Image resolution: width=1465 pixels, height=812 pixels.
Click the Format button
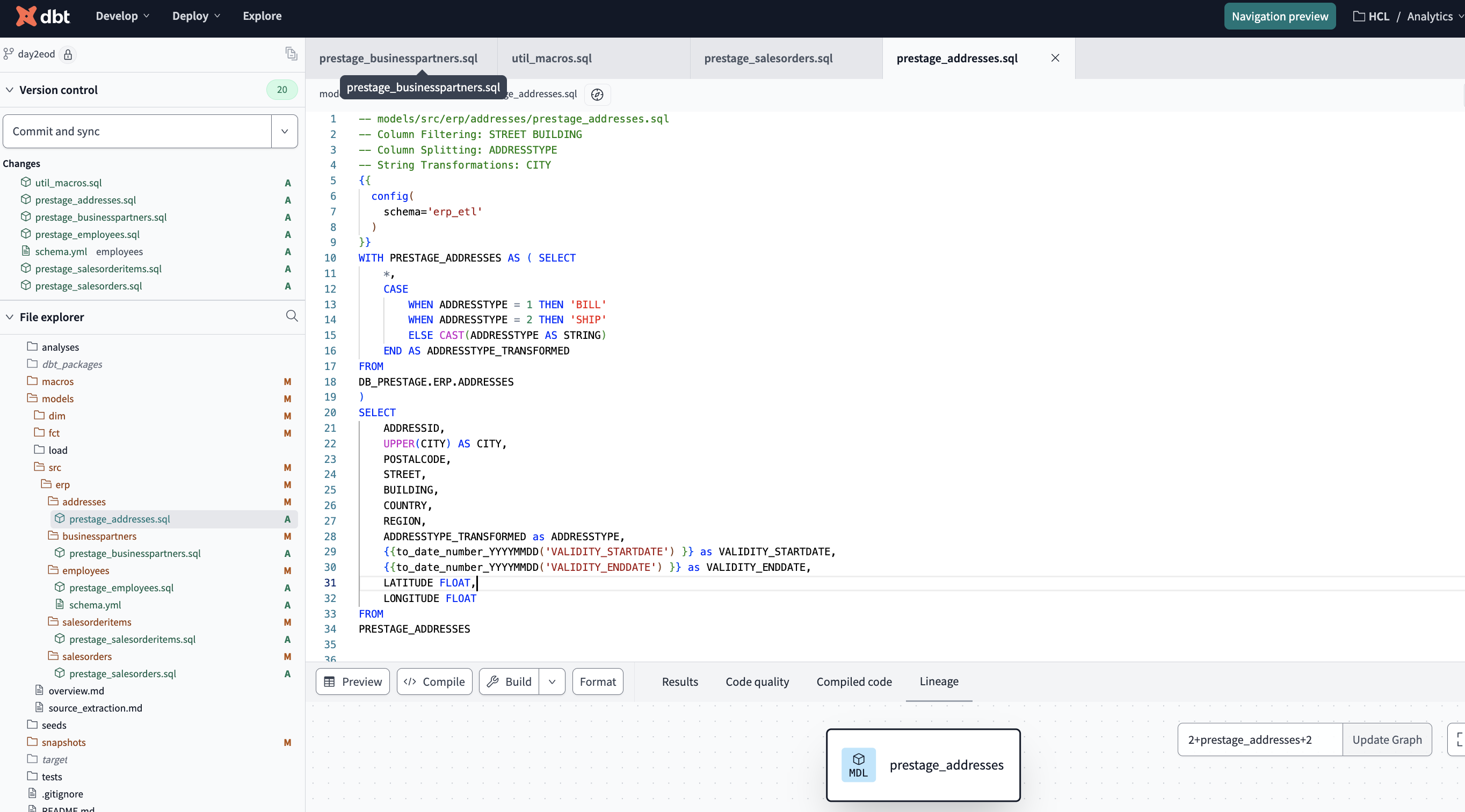(x=598, y=681)
